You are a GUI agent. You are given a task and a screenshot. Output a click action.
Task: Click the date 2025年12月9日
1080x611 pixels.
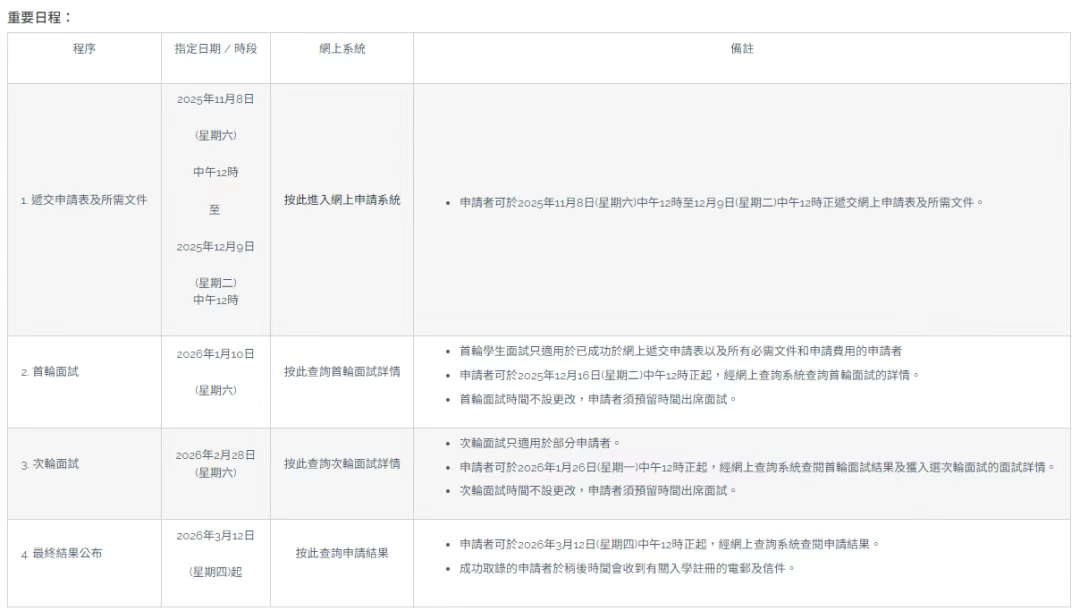tap(216, 247)
